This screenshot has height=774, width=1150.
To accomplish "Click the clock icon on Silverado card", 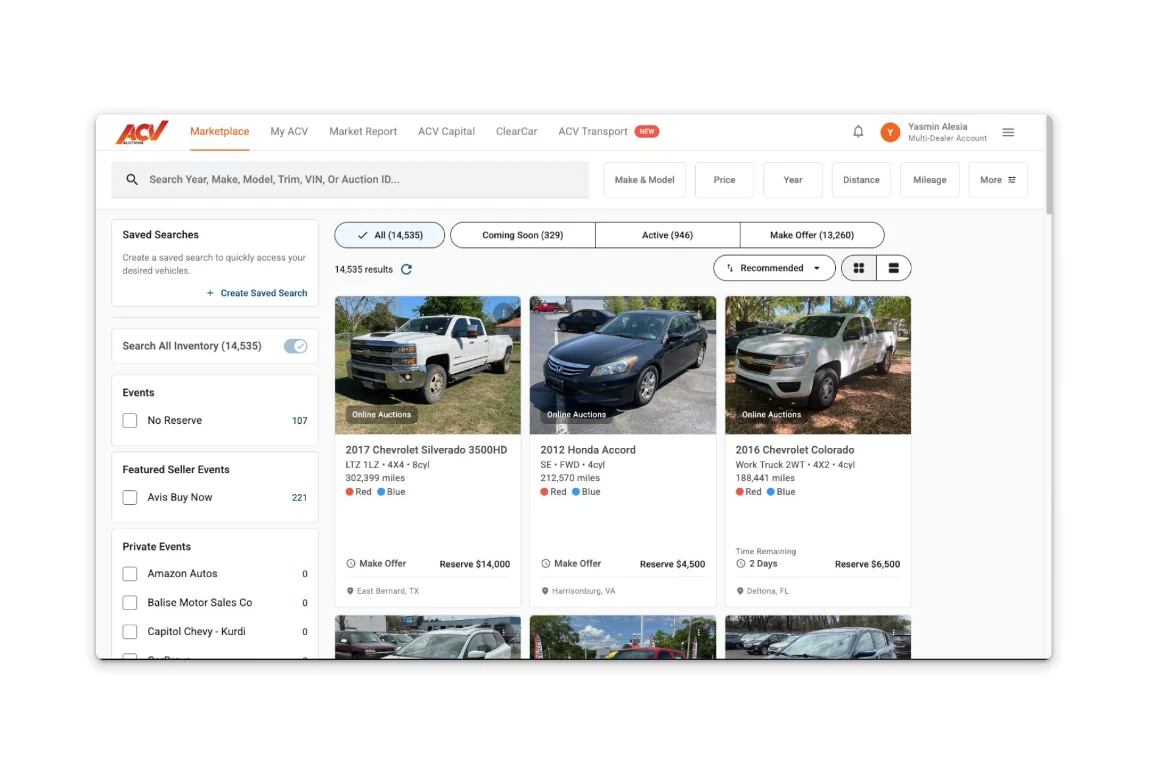I will (351, 563).
